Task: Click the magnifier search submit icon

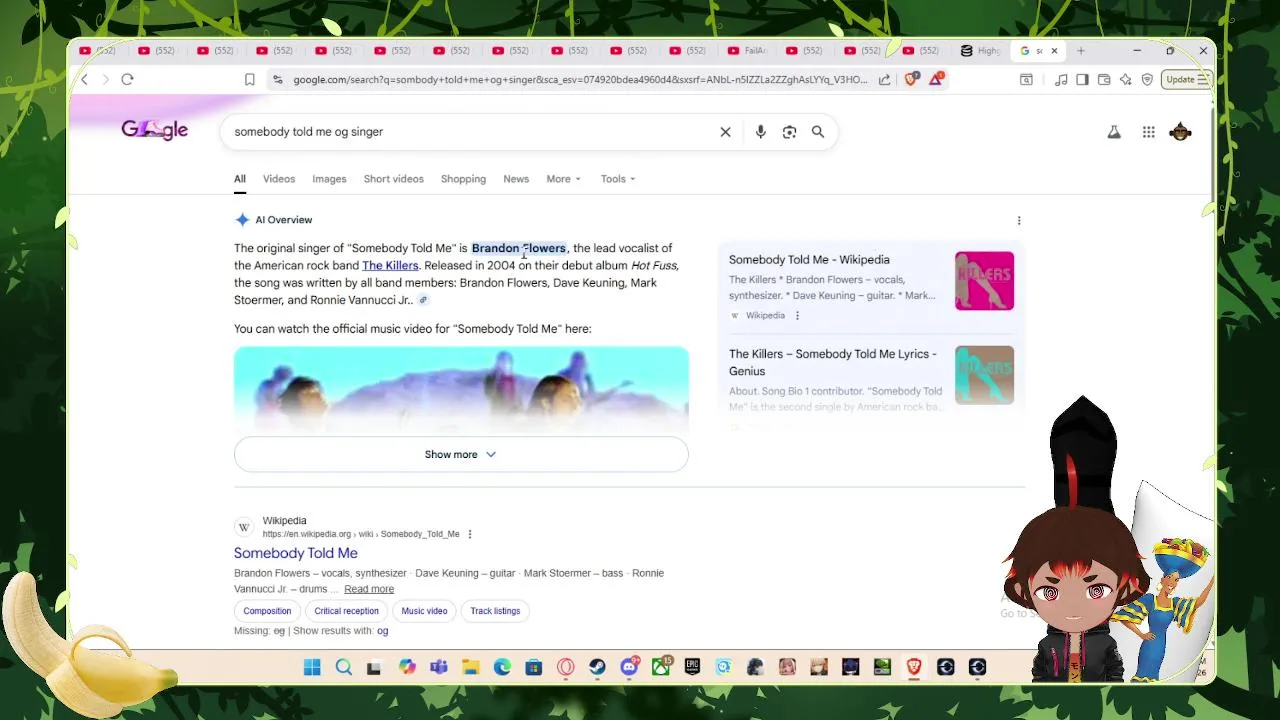Action: 818,132
